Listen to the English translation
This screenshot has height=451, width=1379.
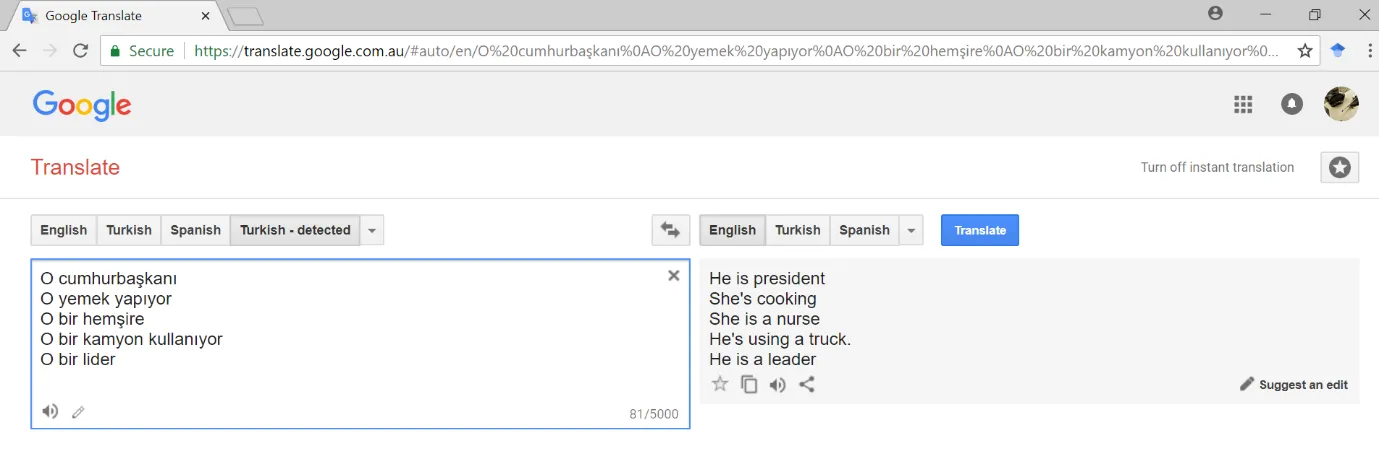pos(777,384)
